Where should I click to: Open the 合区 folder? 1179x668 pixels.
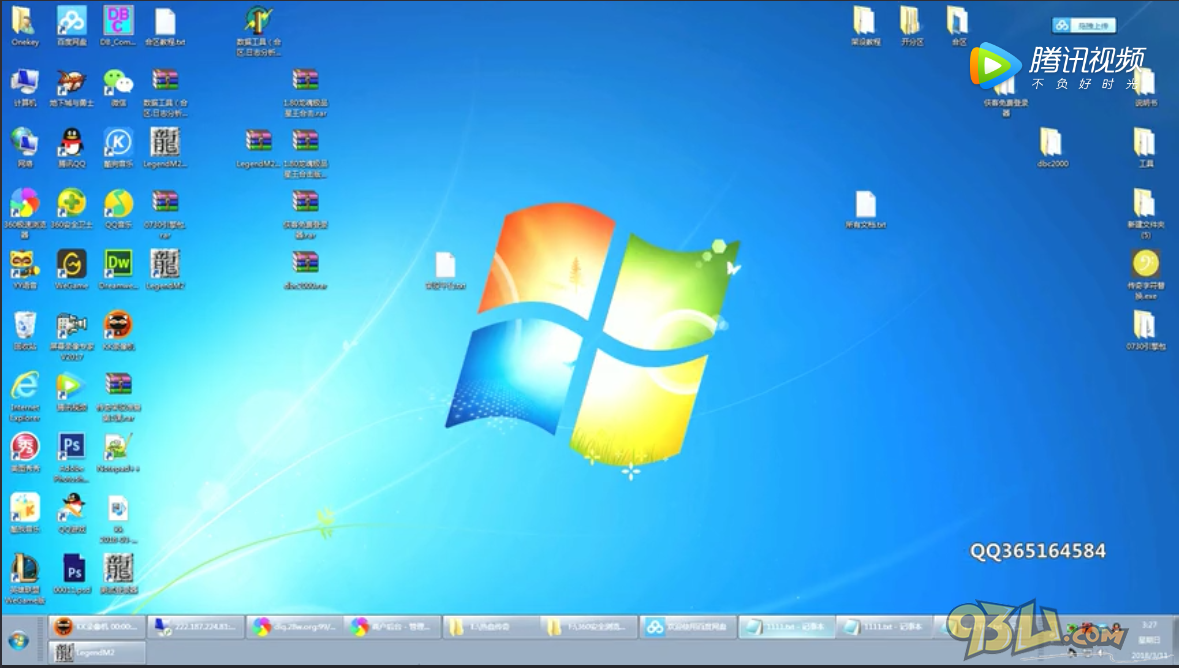tap(958, 26)
